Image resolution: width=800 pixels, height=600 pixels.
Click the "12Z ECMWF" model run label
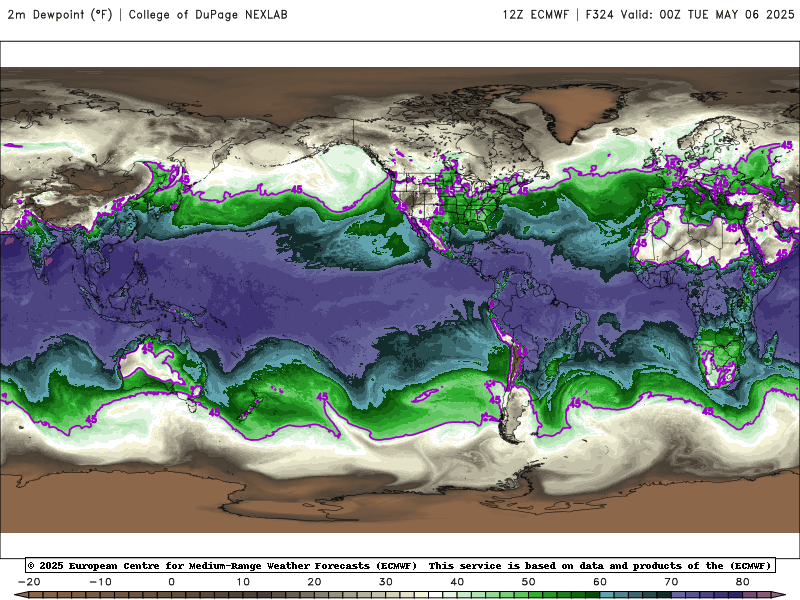[535, 14]
